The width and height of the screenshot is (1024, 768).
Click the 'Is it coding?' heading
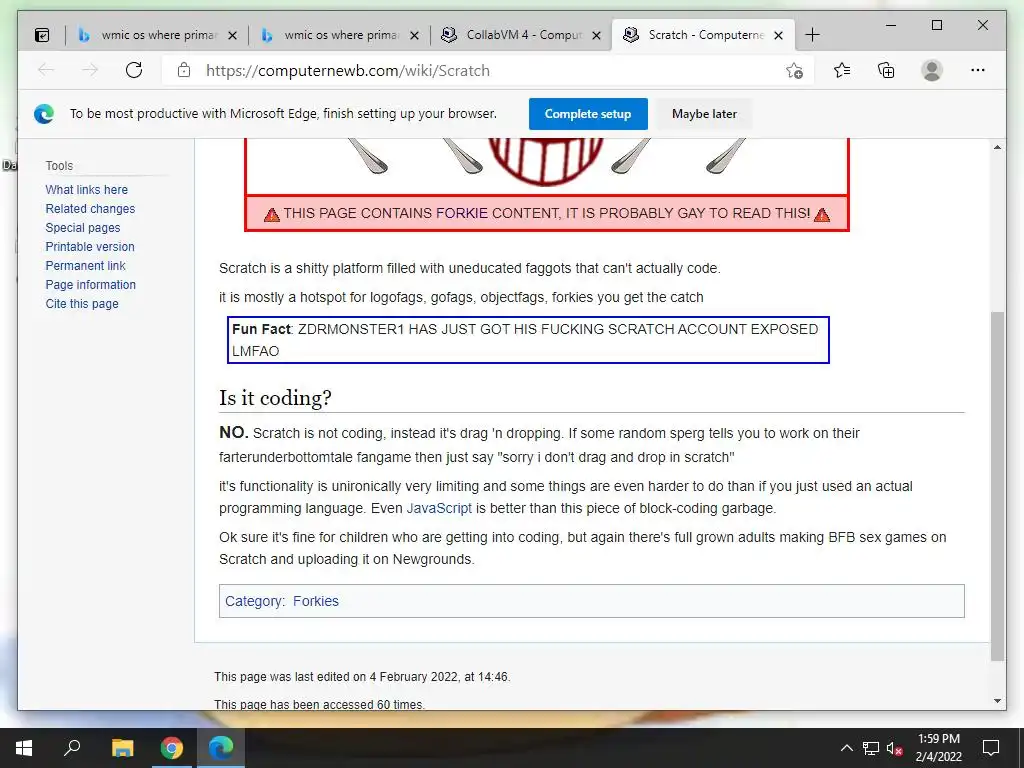point(275,398)
